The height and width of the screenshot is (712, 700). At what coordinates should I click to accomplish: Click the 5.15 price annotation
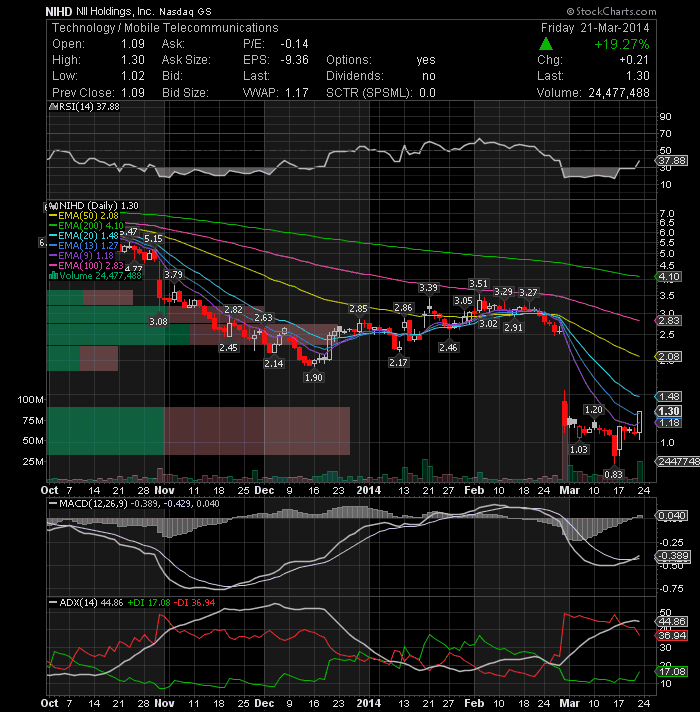[x=153, y=238]
